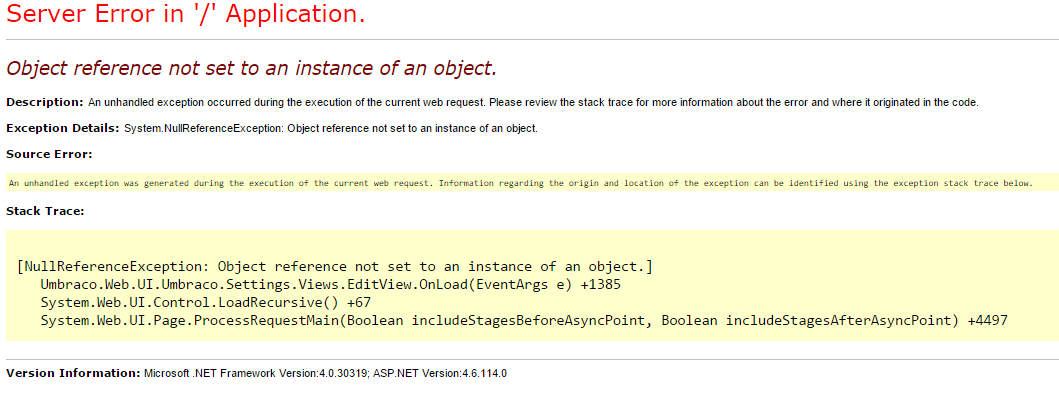1059x395 pixels.
Task: Click the Control.LoadRecursive() +67 line
Action: pyautogui.click(x=205, y=302)
